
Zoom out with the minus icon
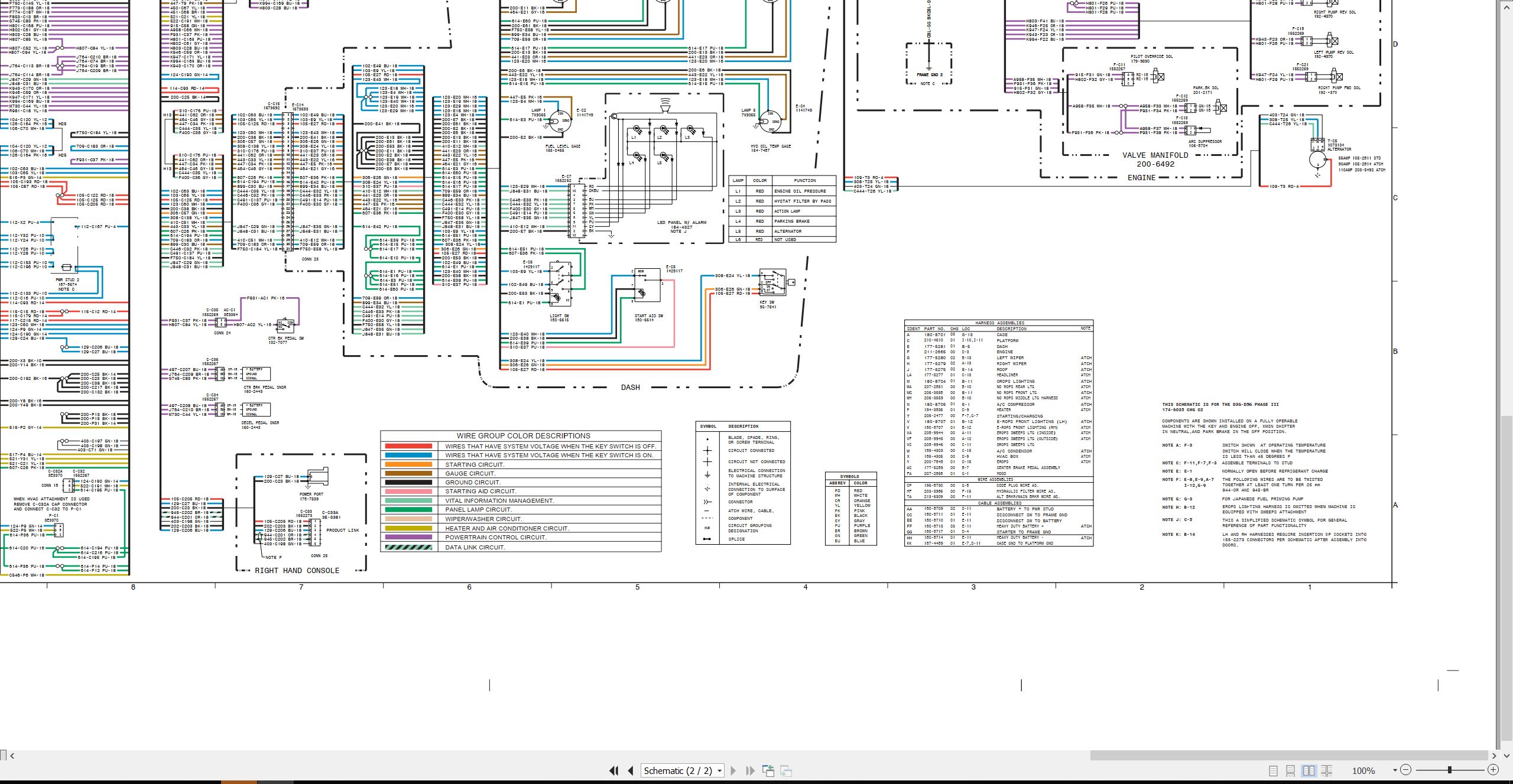pos(1406,770)
